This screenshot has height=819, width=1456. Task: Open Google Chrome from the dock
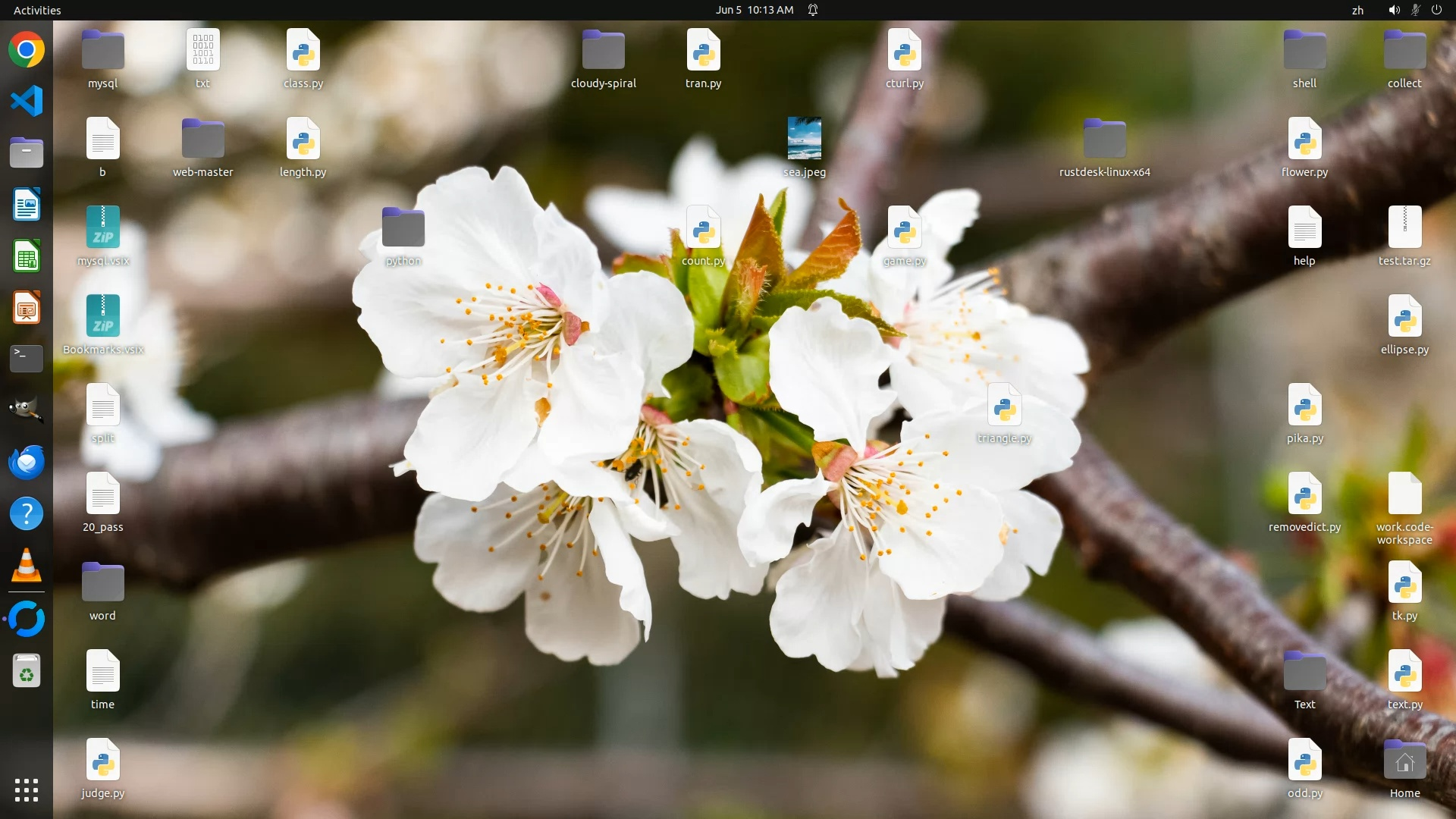(x=27, y=50)
